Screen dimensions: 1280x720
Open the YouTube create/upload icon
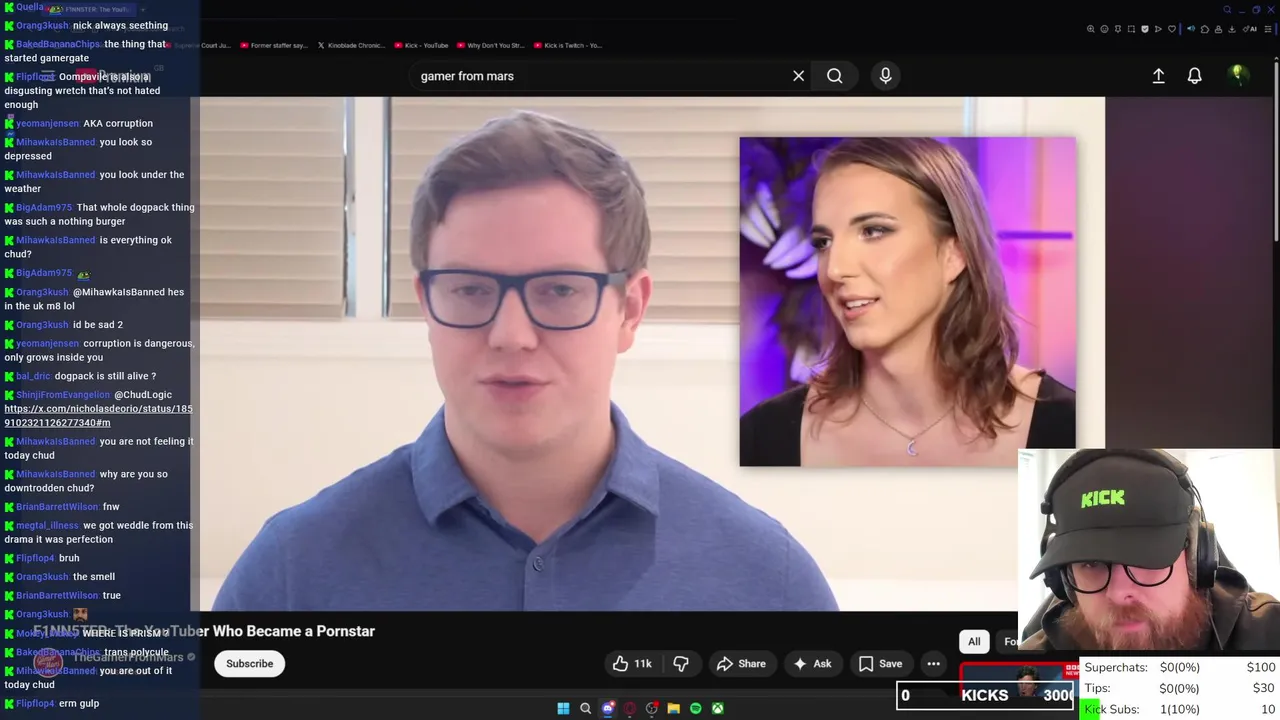click(x=1158, y=76)
